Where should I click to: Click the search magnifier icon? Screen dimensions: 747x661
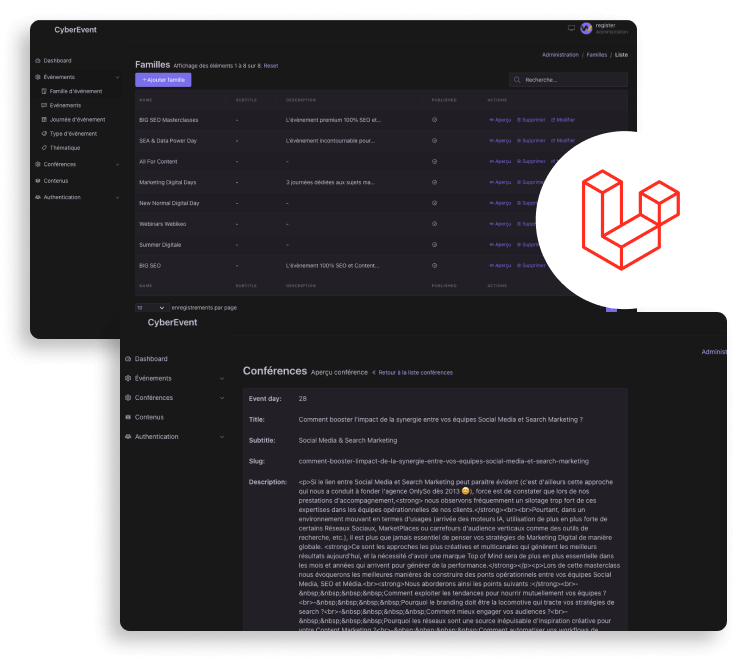517,80
